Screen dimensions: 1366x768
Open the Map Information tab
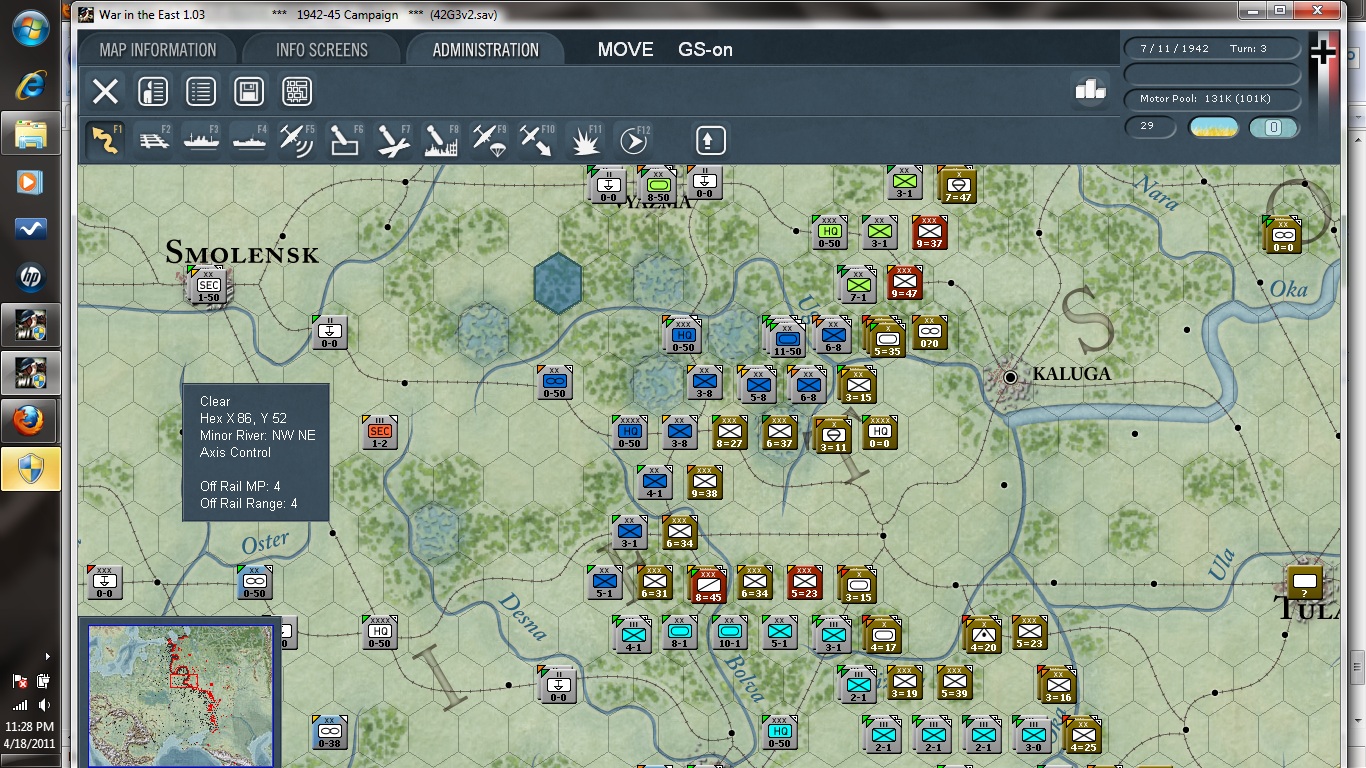point(158,49)
